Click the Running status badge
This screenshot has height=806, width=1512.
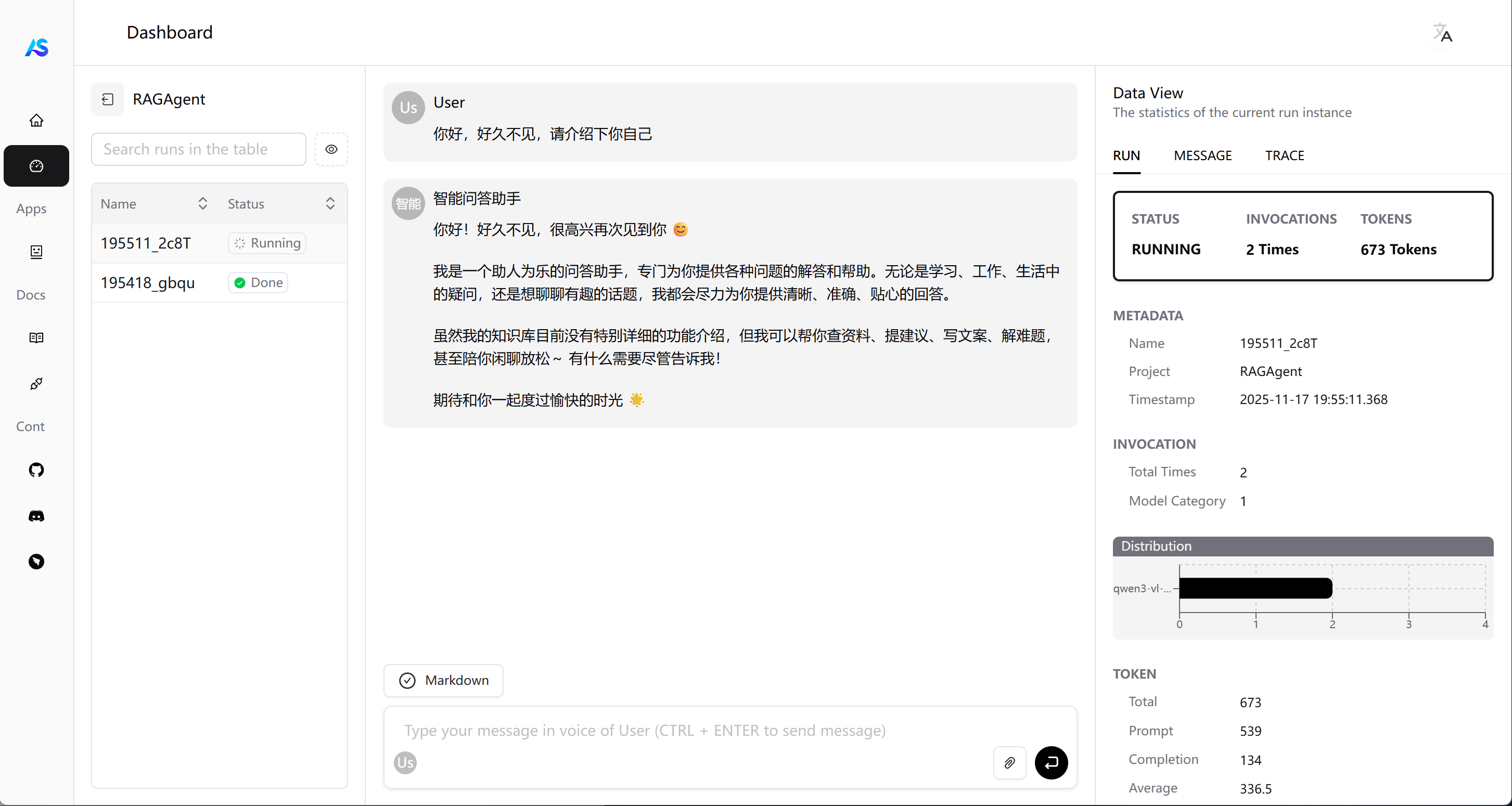[267, 243]
